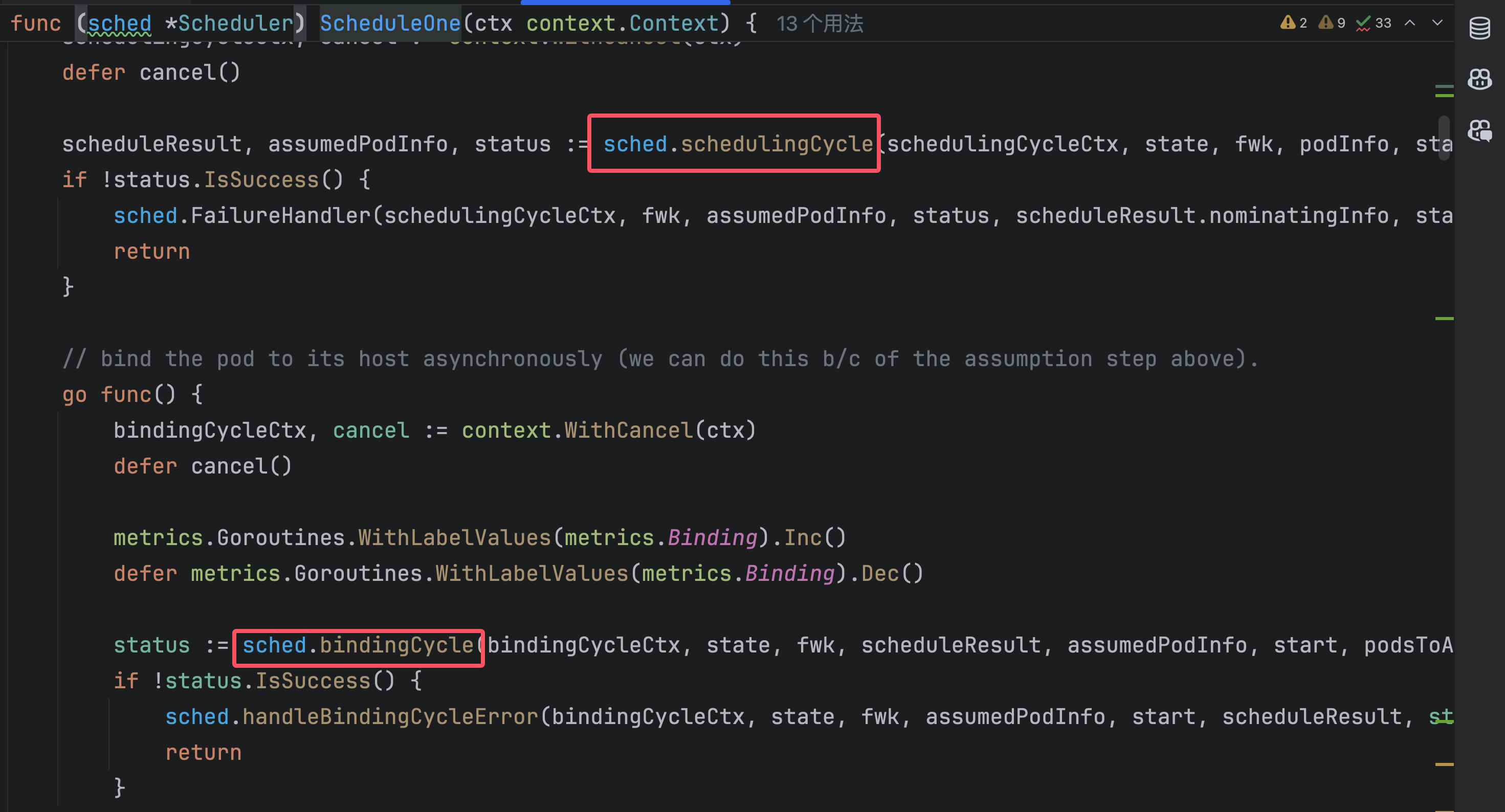Click sched.schedulingCycle method call
The width and height of the screenshot is (1505, 812).
click(x=738, y=144)
